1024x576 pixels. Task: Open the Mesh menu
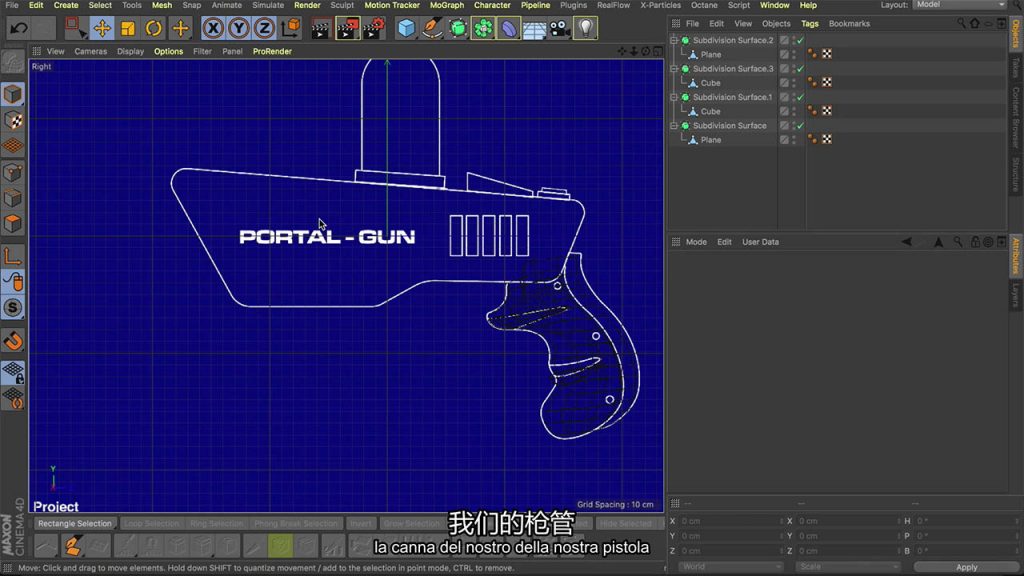162,5
